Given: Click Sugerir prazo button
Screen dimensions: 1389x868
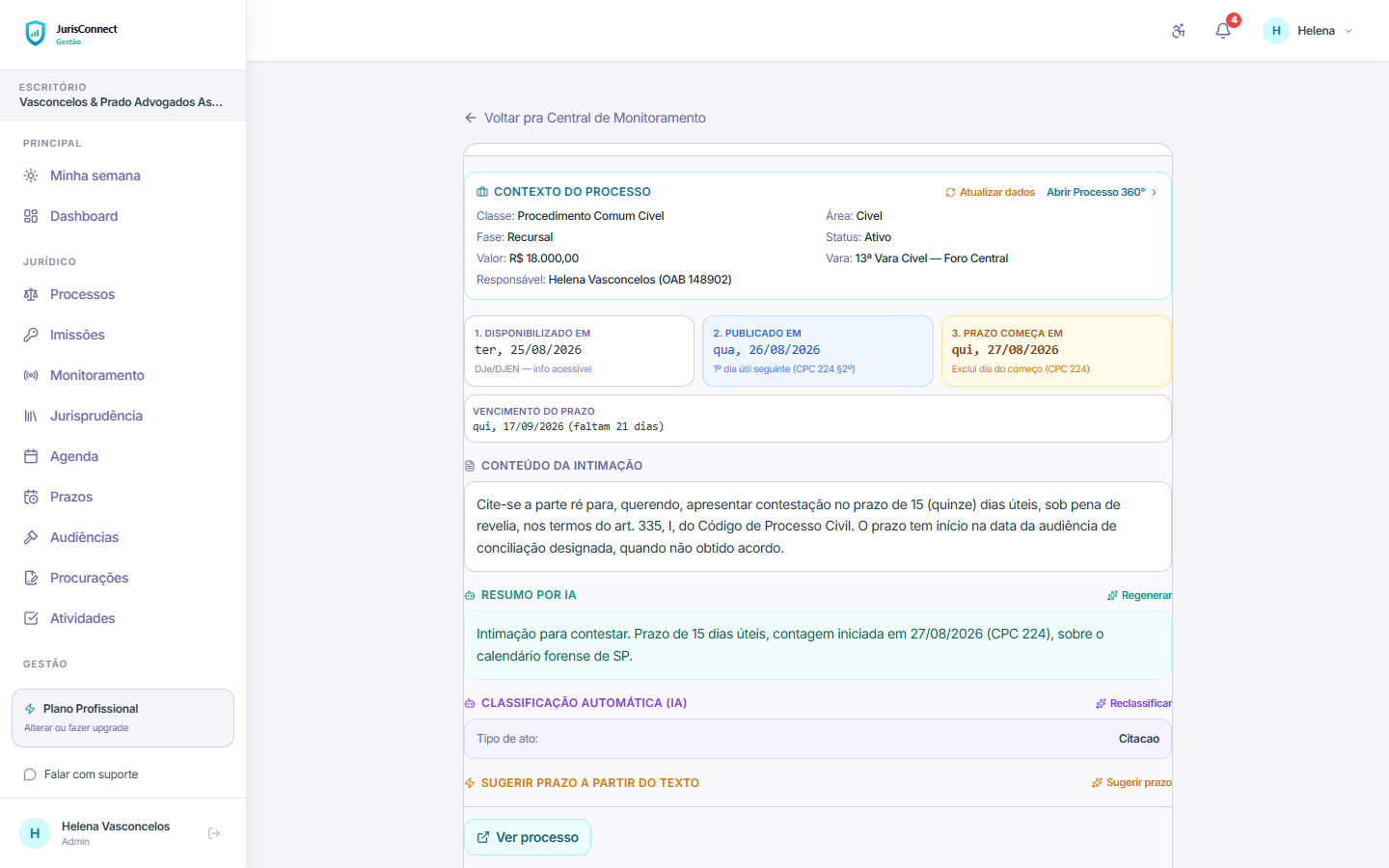Looking at the screenshot, I should coord(1131,782).
